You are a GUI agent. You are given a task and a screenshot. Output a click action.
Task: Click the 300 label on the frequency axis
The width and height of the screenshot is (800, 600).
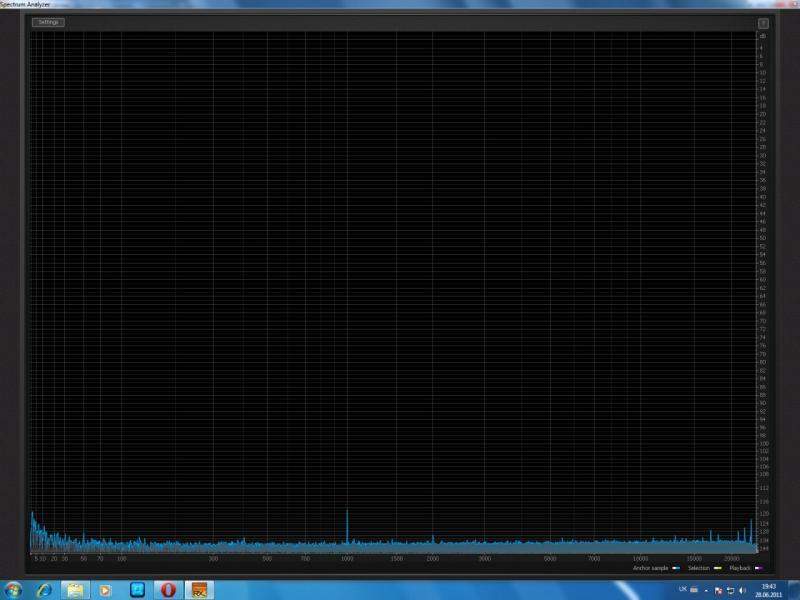click(213, 559)
